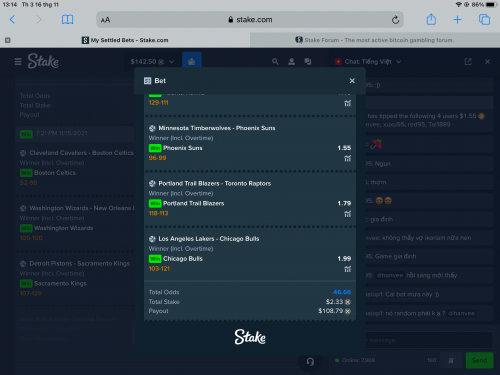Open Minnesota Timberwolves - Phoenix Suns match
This screenshot has height=375, width=500.
[217, 128]
